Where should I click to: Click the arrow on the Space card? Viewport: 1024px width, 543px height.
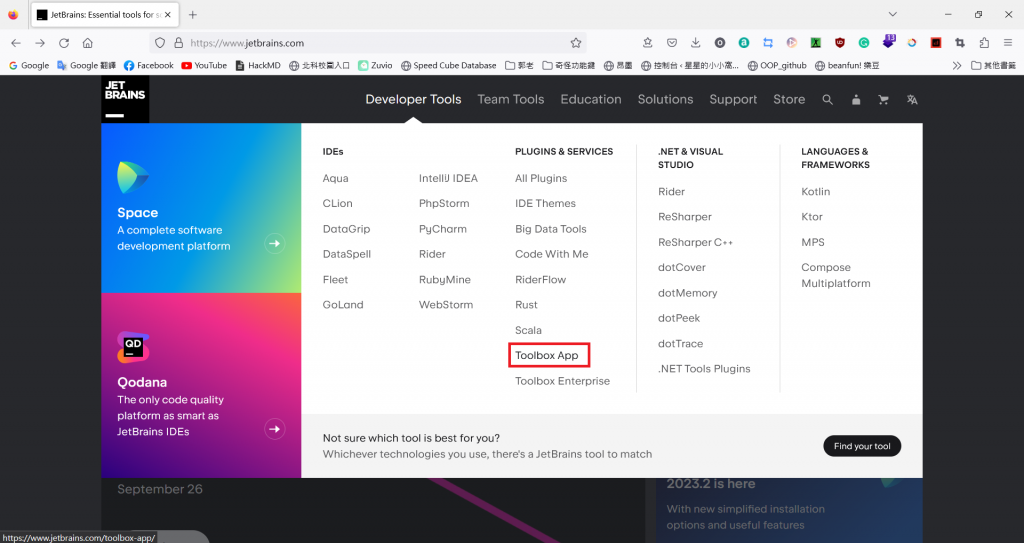(275, 244)
